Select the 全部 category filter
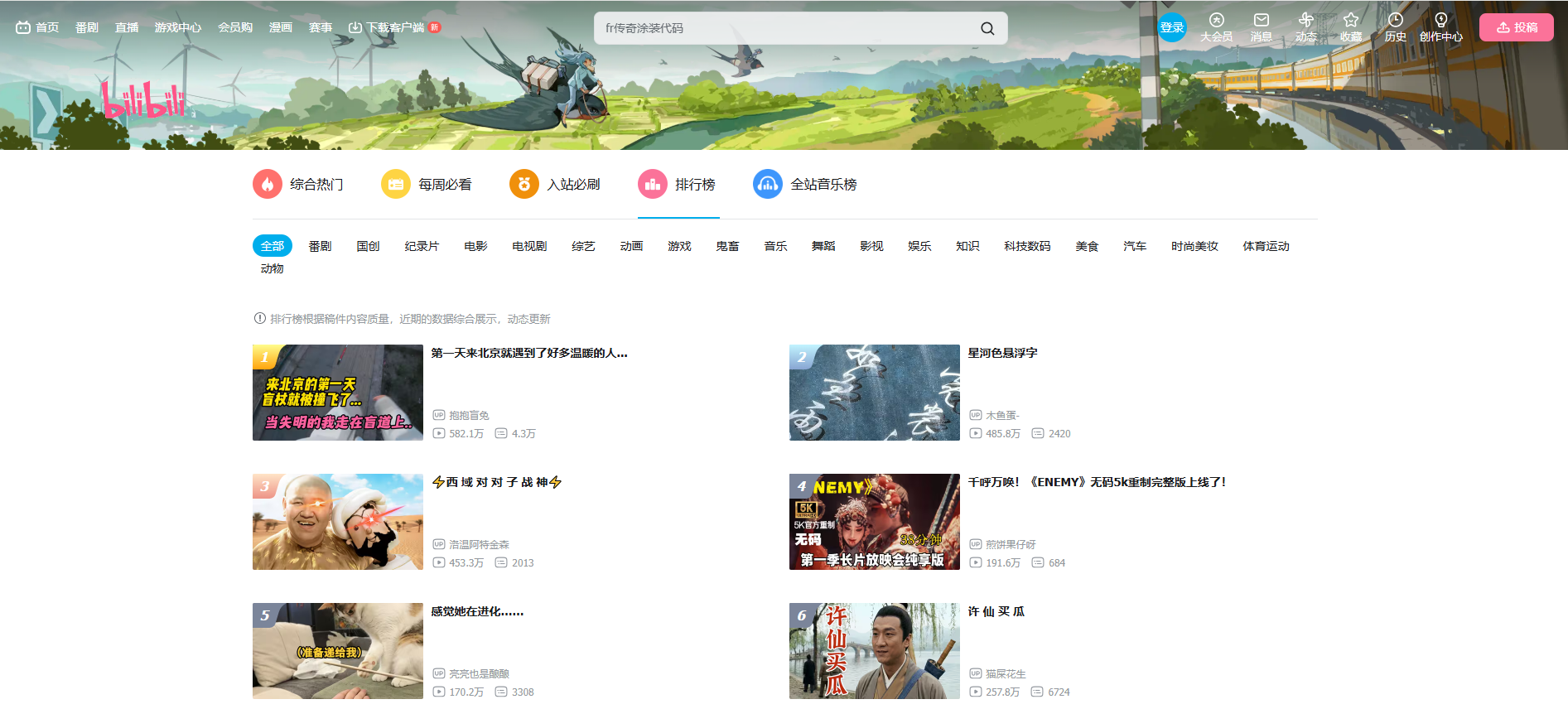The height and width of the screenshot is (709, 1568). pos(273,246)
